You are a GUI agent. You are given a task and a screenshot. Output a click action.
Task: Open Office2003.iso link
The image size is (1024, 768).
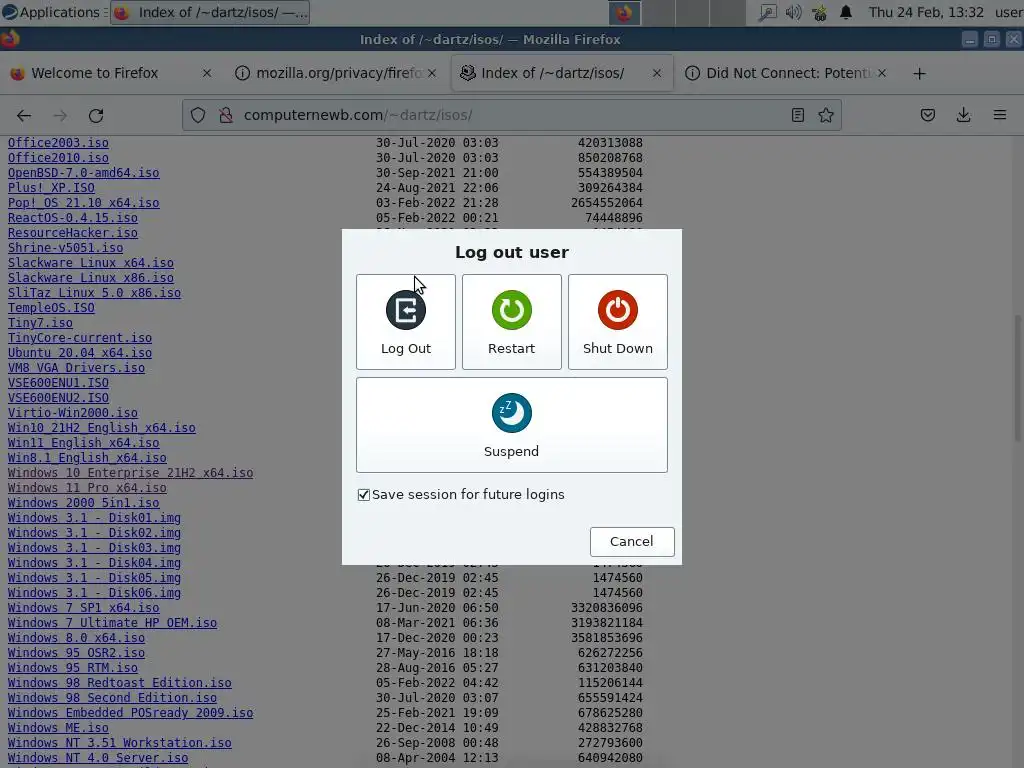58,143
